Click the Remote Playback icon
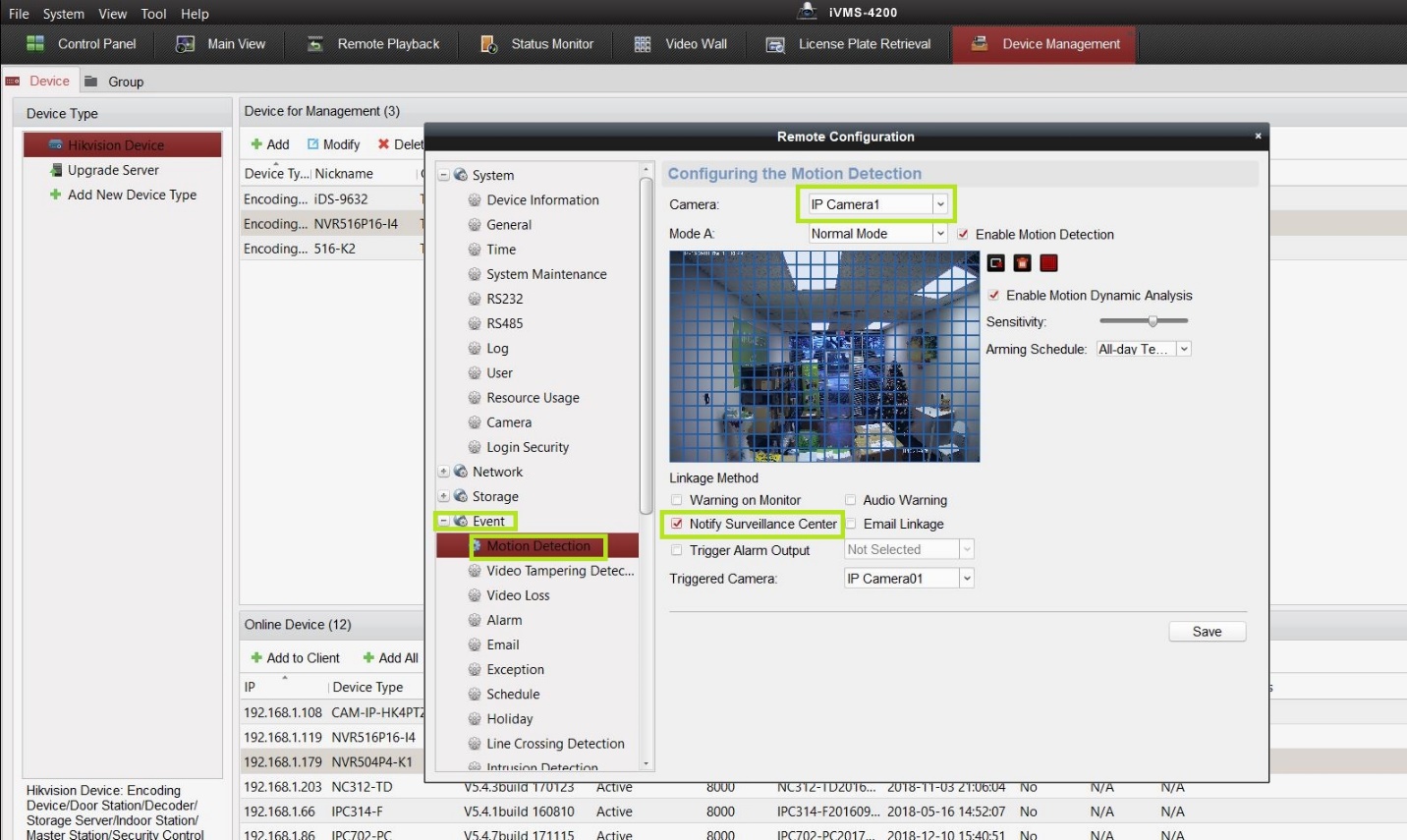 [315, 44]
